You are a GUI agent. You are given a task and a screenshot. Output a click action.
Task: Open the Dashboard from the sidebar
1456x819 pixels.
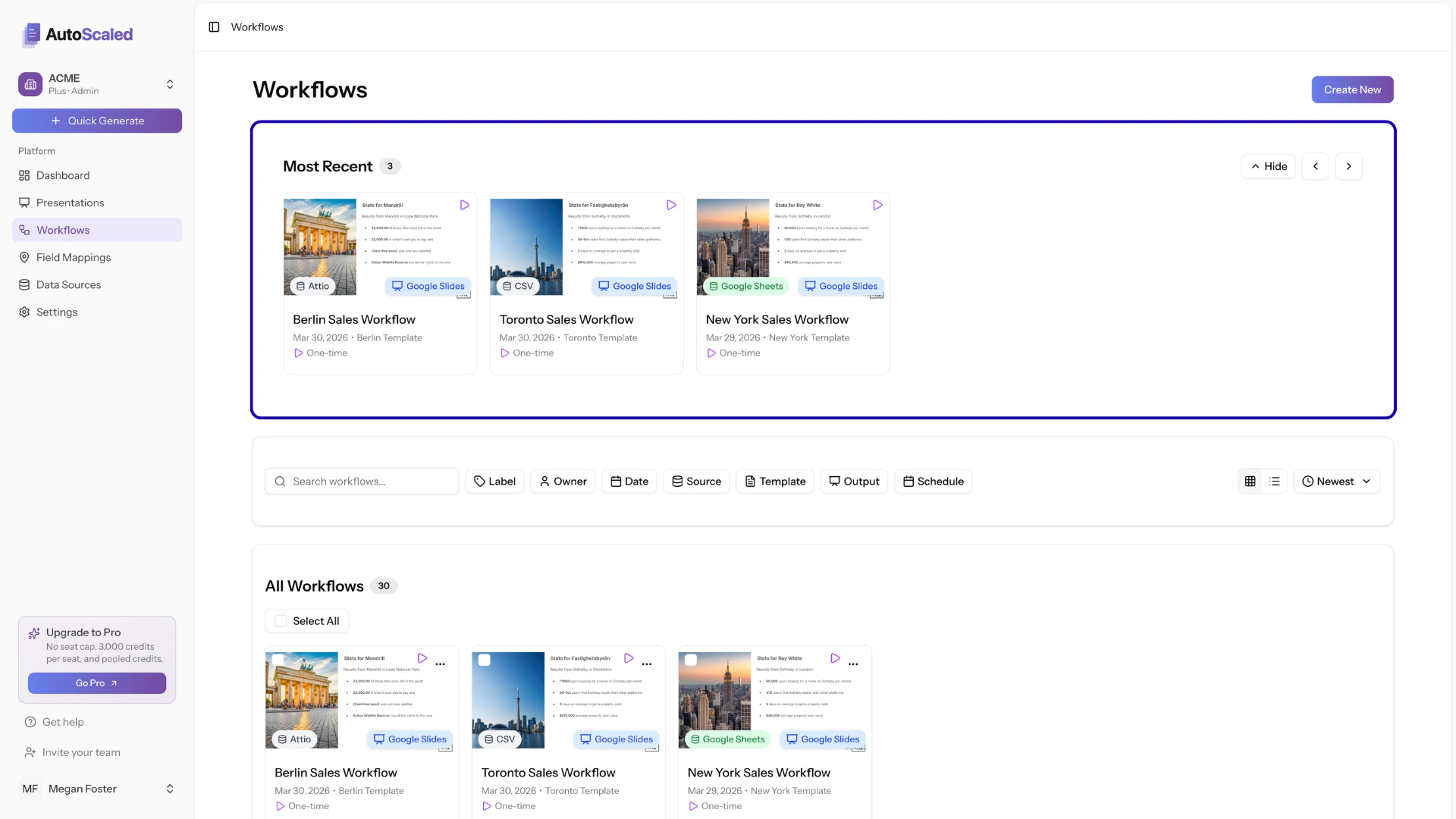(x=63, y=175)
